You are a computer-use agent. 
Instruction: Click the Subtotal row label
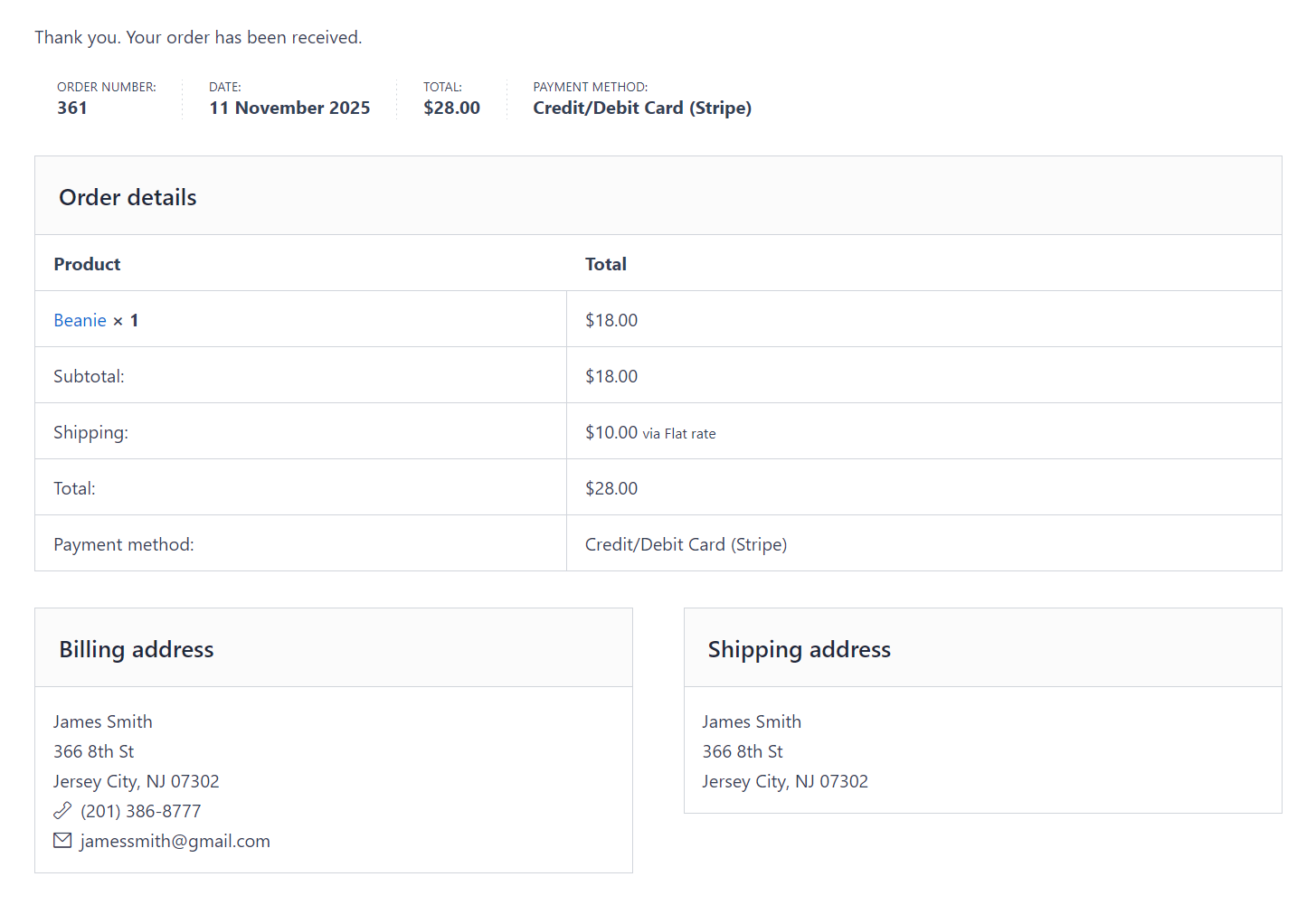89,376
